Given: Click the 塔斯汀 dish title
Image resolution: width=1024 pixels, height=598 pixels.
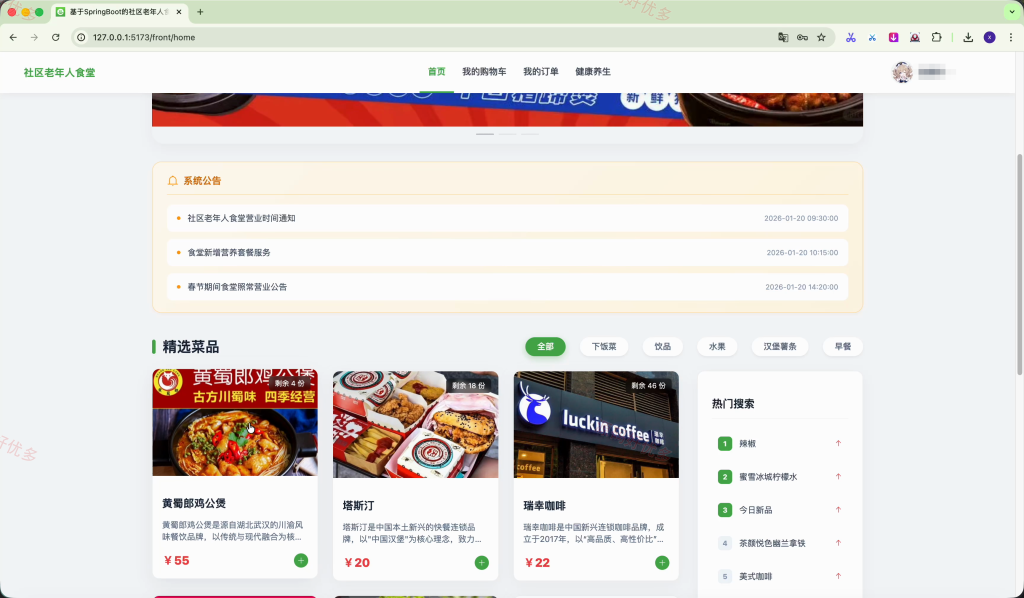Looking at the screenshot, I should tap(359, 506).
